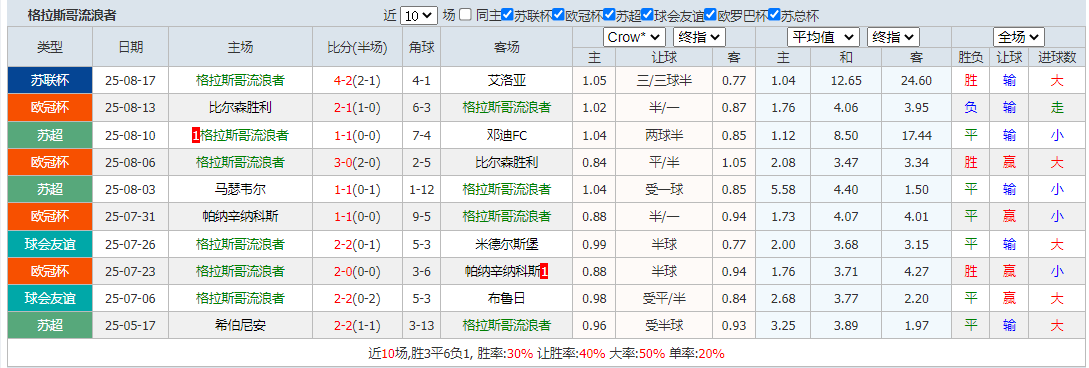Image resolution: width=1089 pixels, height=368 pixels.
Task: Uncheck the 欧冠杯 filter checkbox
Action: tap(559, 15)
